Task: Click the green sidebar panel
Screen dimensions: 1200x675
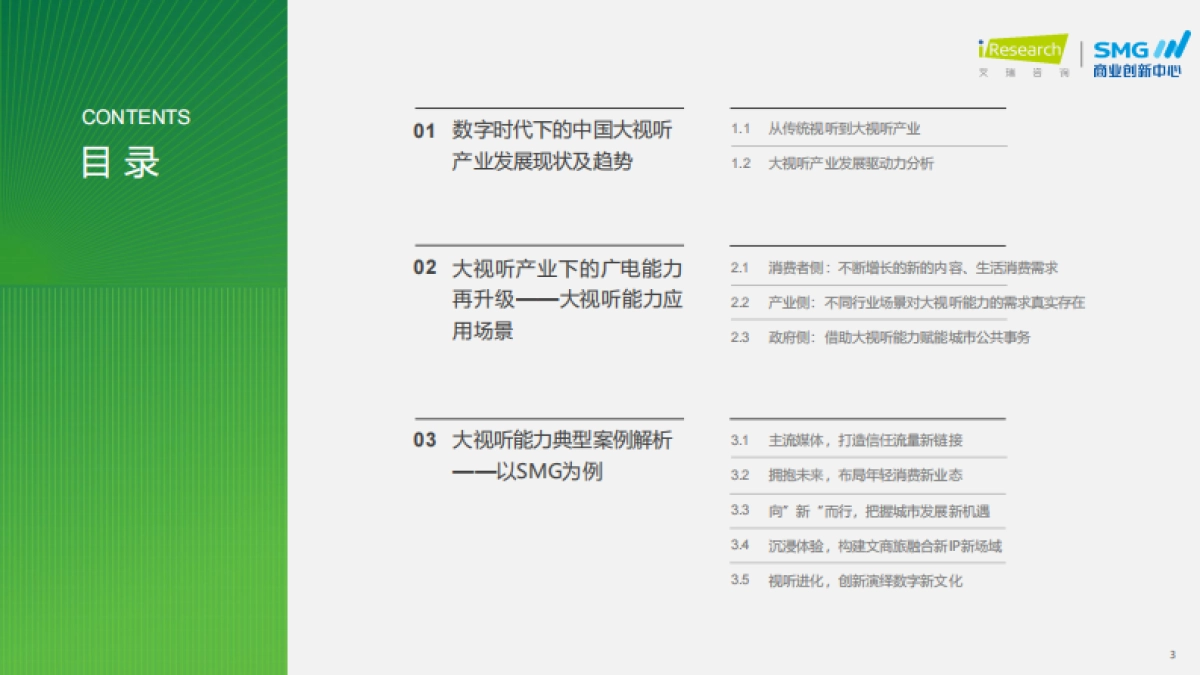Action: pos(144,400)
